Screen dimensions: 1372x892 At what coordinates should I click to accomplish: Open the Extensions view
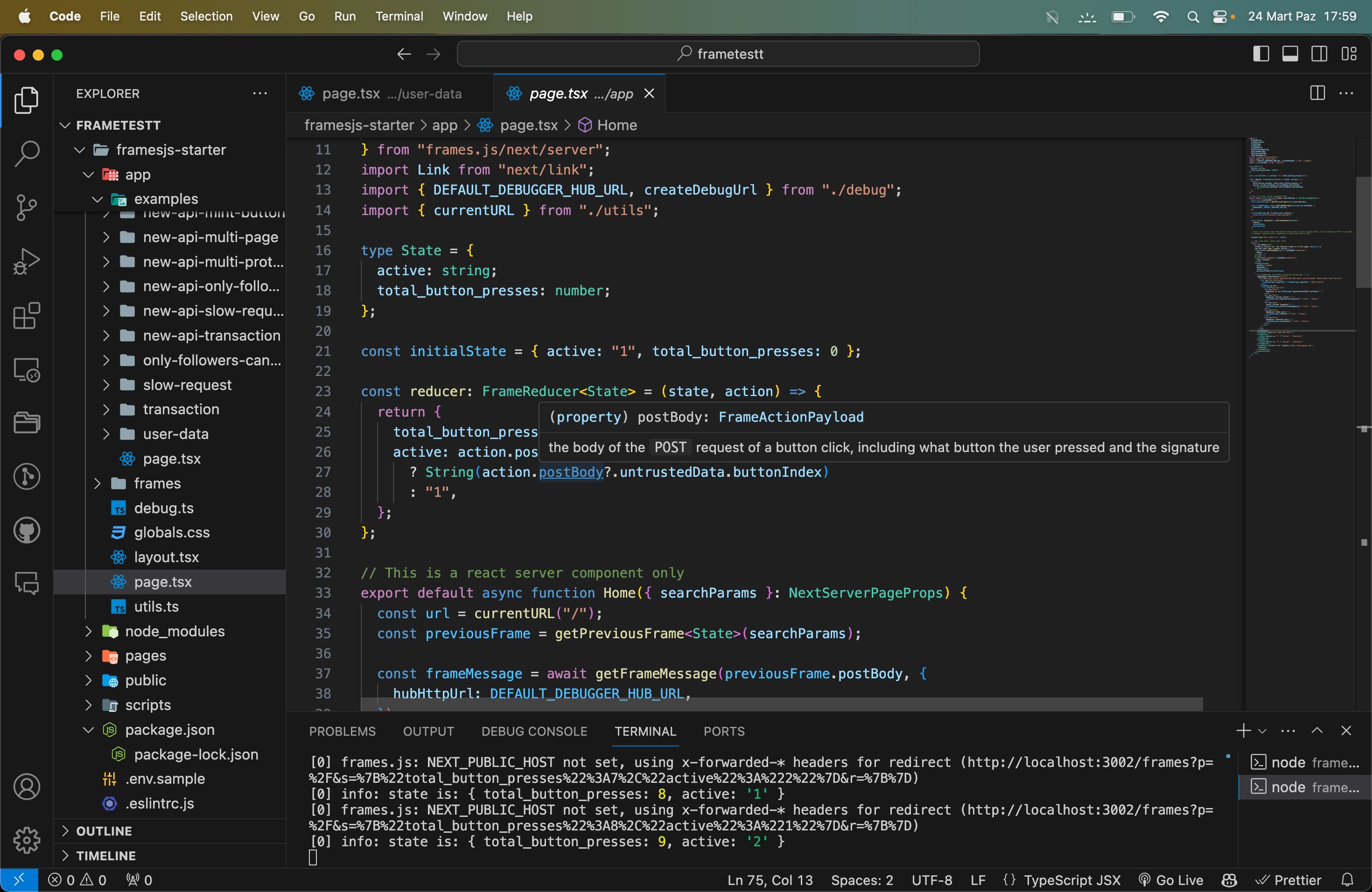27,315
